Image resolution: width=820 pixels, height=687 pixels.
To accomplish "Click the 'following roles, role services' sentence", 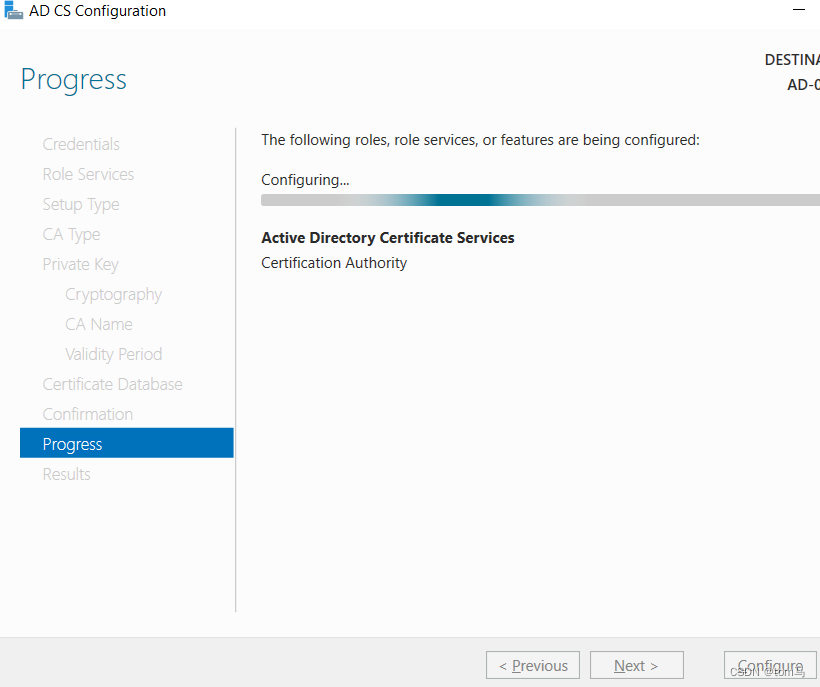I will [x=480, y=140].
